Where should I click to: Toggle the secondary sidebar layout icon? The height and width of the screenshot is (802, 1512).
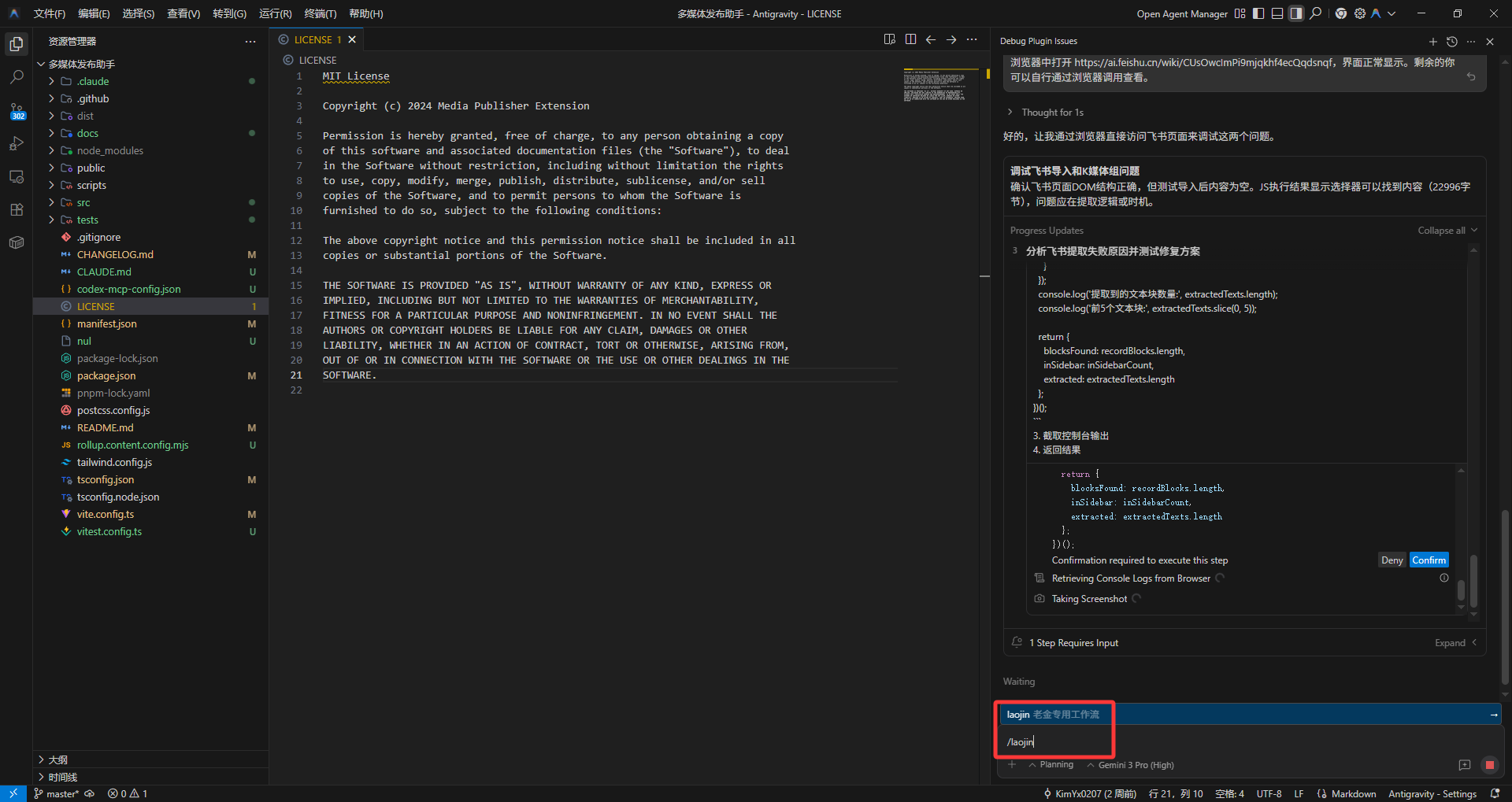point(1296,13)
